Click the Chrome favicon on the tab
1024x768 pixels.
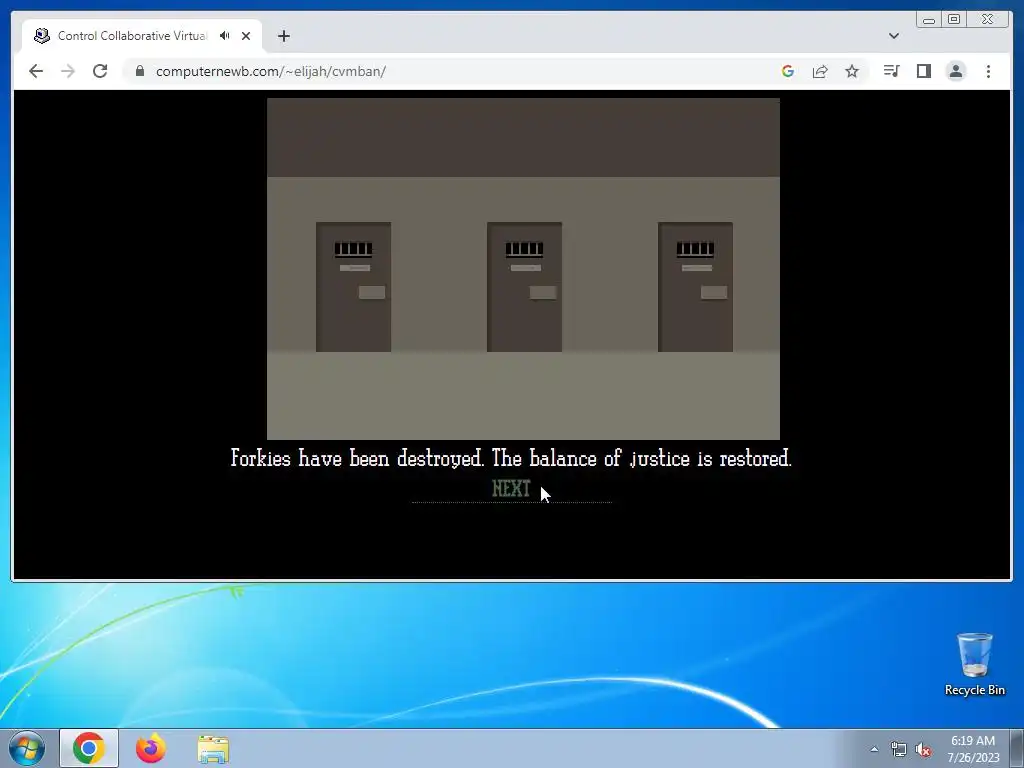42,36
